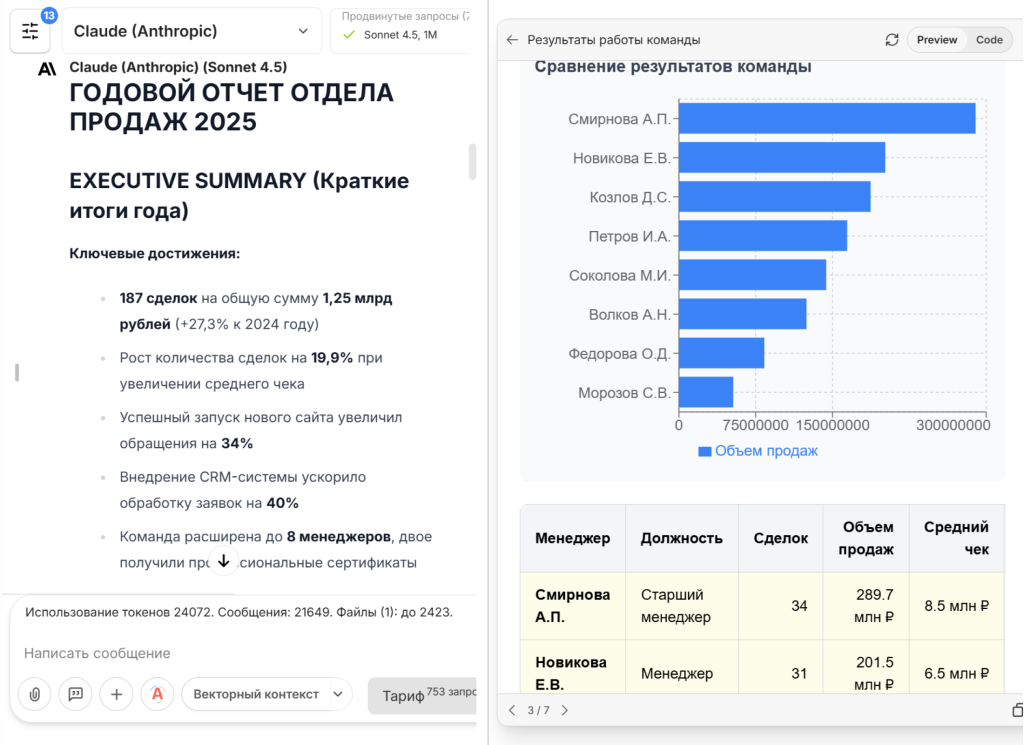Image resolution: width=1024 pixels, height=745 pixels.
Task: Select the Preview tab
Action: (x=937, y=40)
